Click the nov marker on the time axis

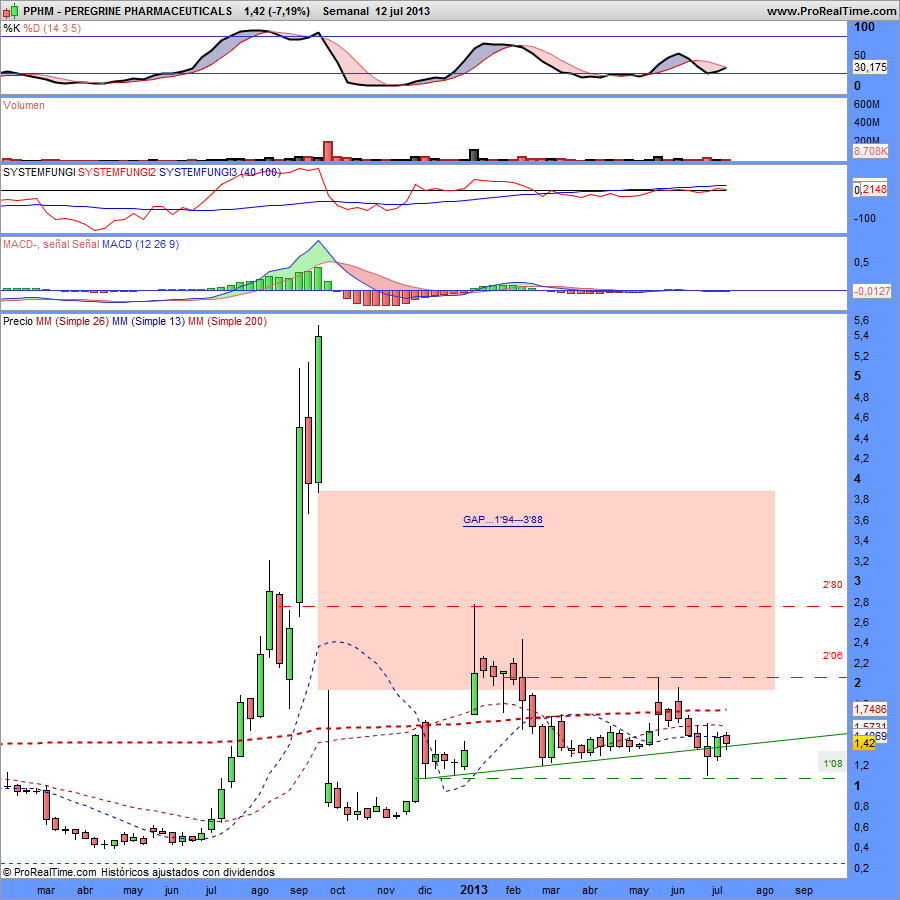(386, 890)
